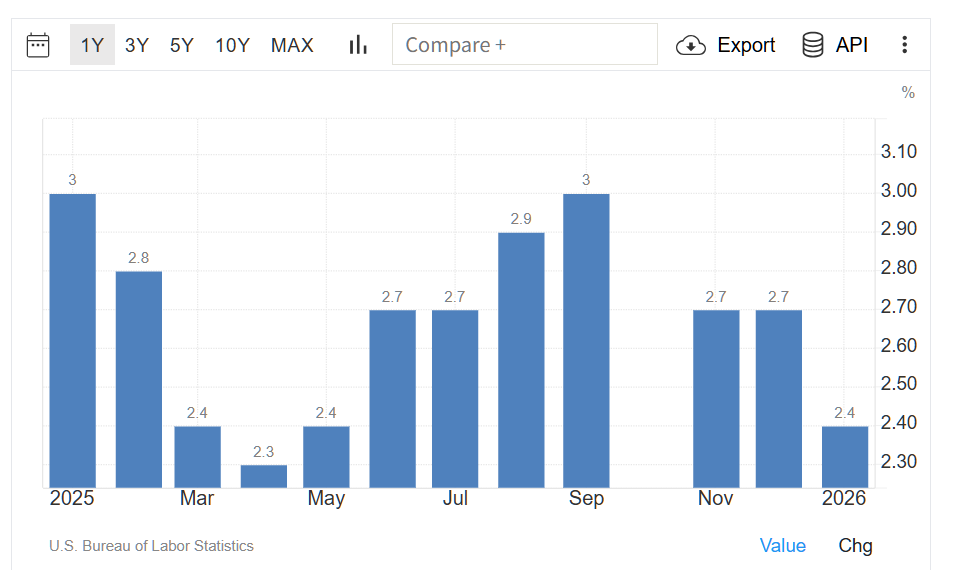Click into the Compare + field
The image size is (953, 570).
(525, 45)
